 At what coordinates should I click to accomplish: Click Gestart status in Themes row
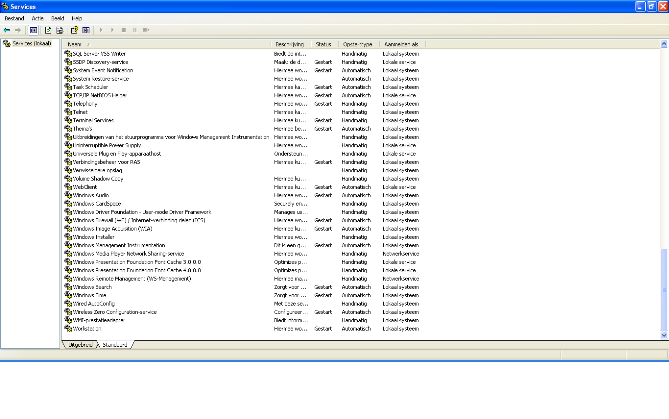(323, 129)
